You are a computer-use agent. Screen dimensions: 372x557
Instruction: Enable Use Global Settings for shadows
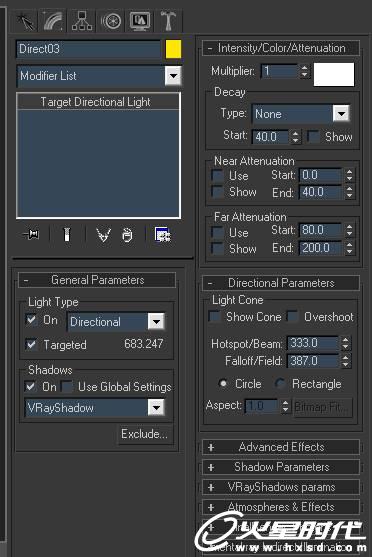(66, 386)
